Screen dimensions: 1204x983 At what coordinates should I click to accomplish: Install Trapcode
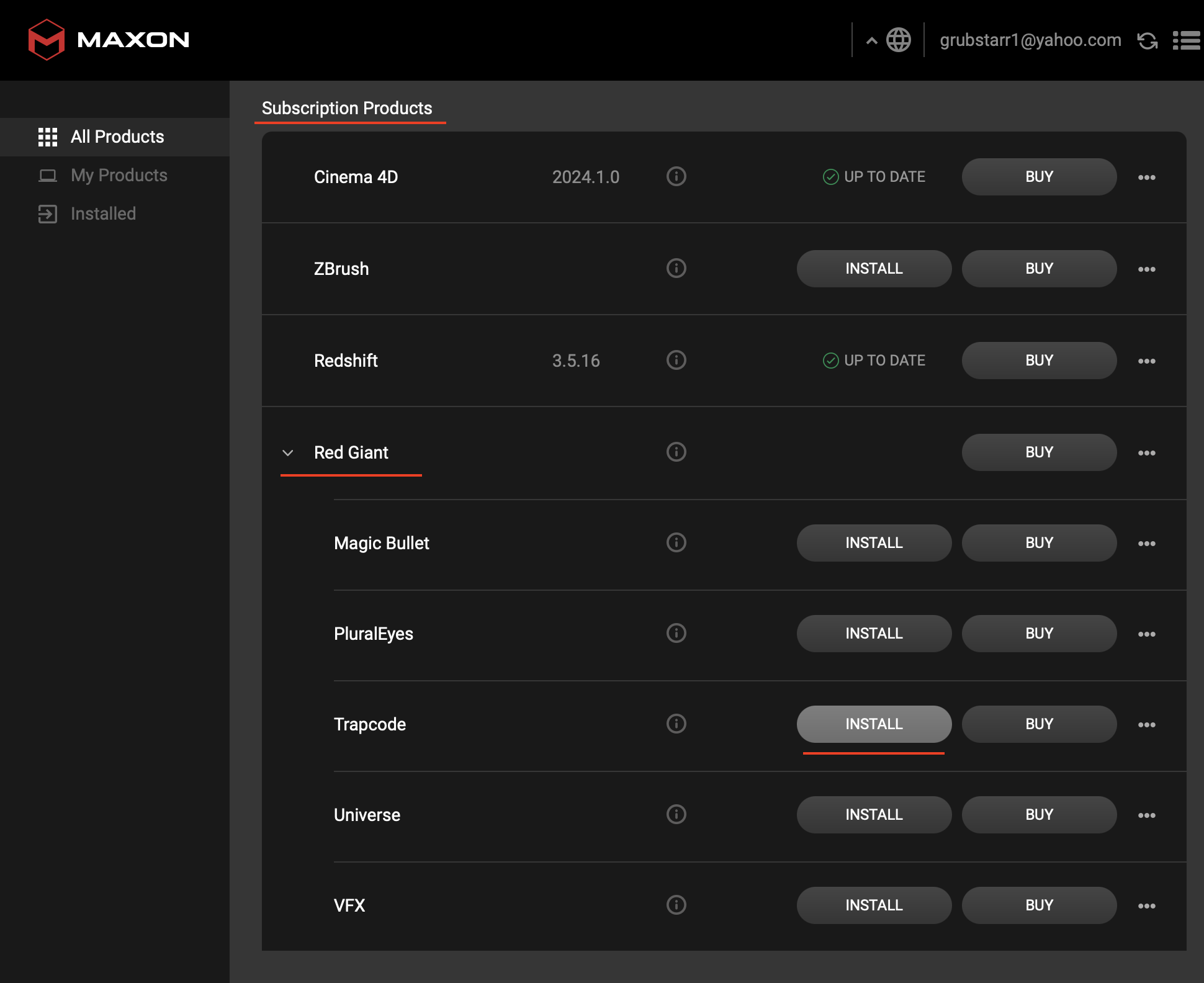pos(874,724)
